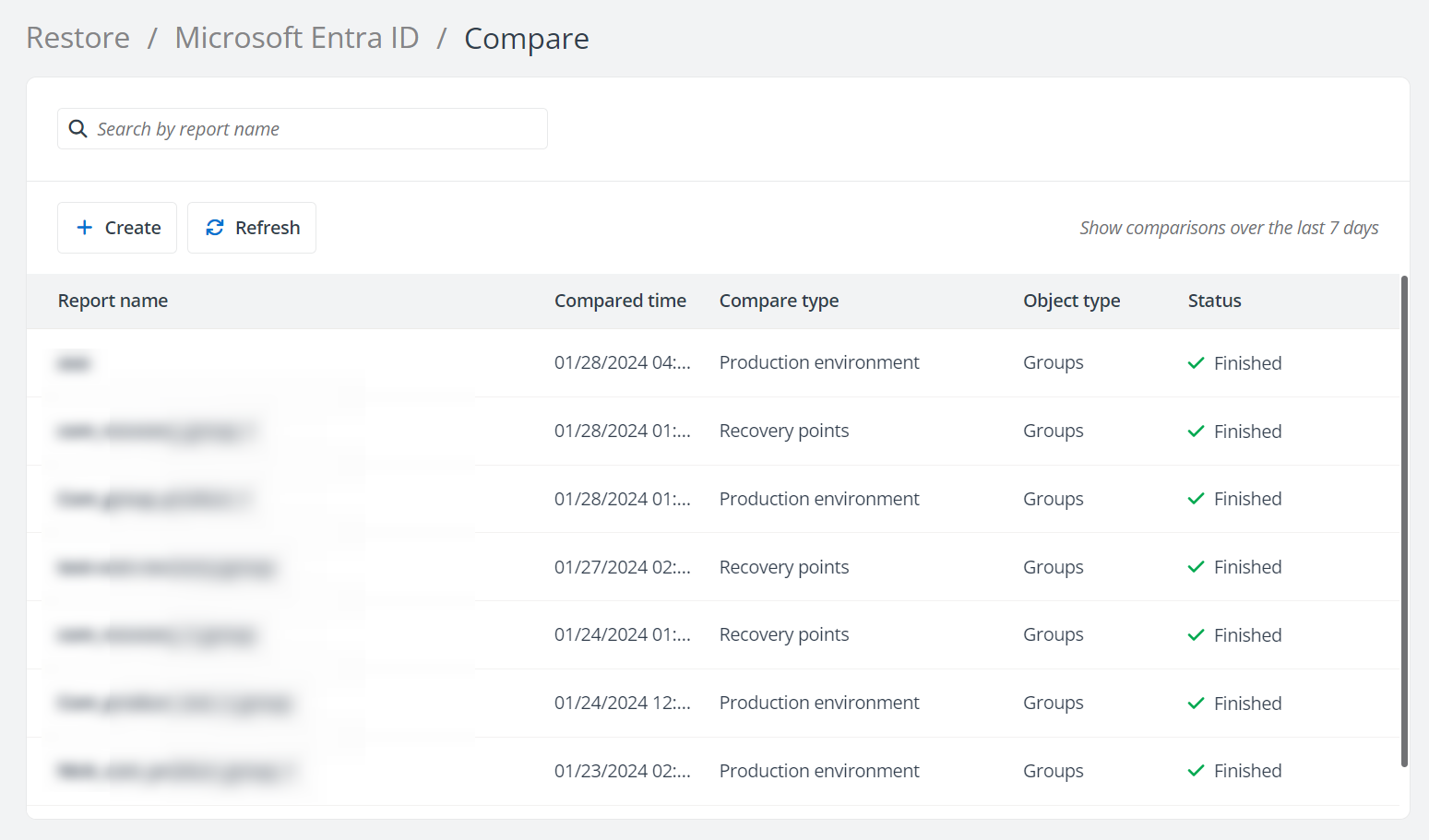Viewport: 1429px width, 840px height.
Task: Click in the report name search field
Action: [x=304, y=128]
